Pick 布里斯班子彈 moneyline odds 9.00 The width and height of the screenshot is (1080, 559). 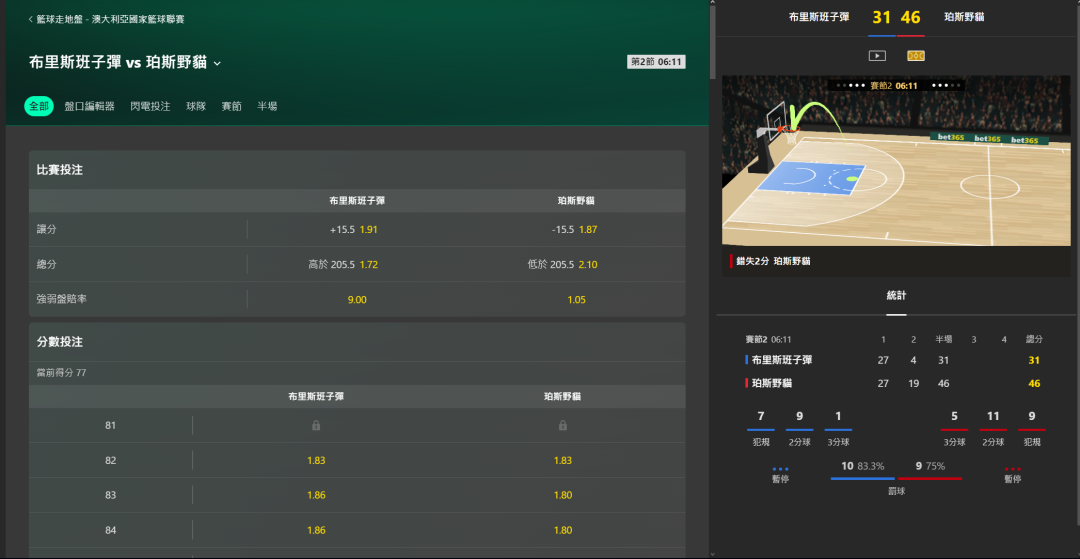(357, 299)
